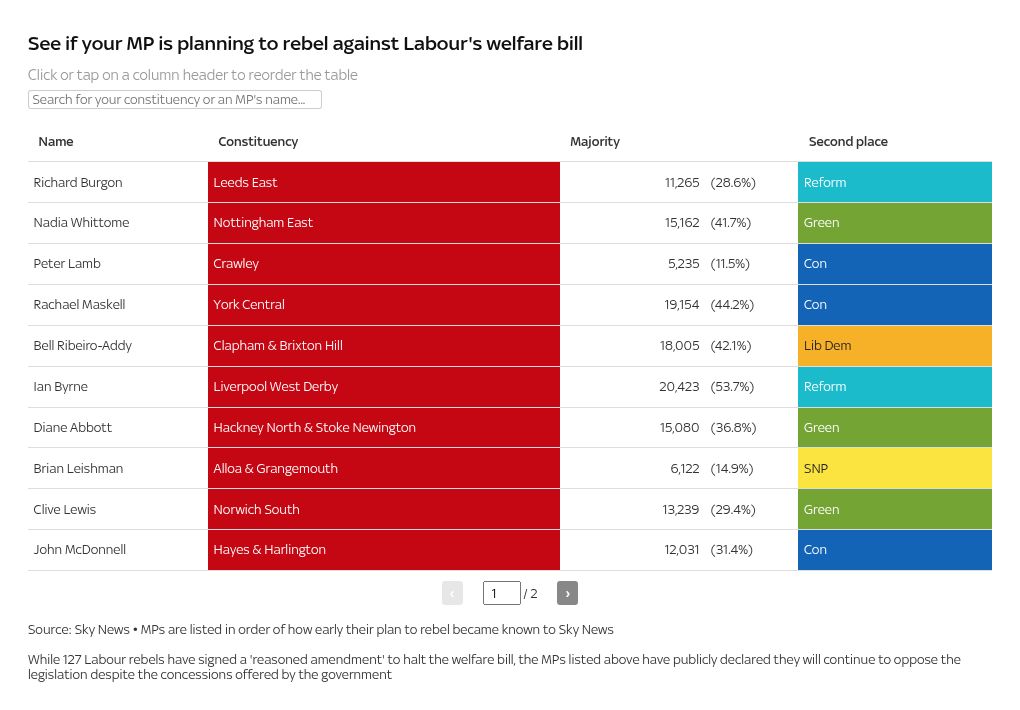Click the yellow SNP second place cell

tap(895, 469)
